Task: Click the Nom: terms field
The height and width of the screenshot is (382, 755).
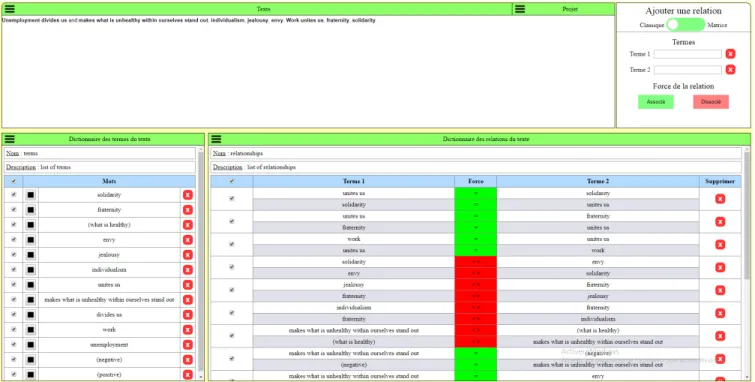Action: point(100,153)
